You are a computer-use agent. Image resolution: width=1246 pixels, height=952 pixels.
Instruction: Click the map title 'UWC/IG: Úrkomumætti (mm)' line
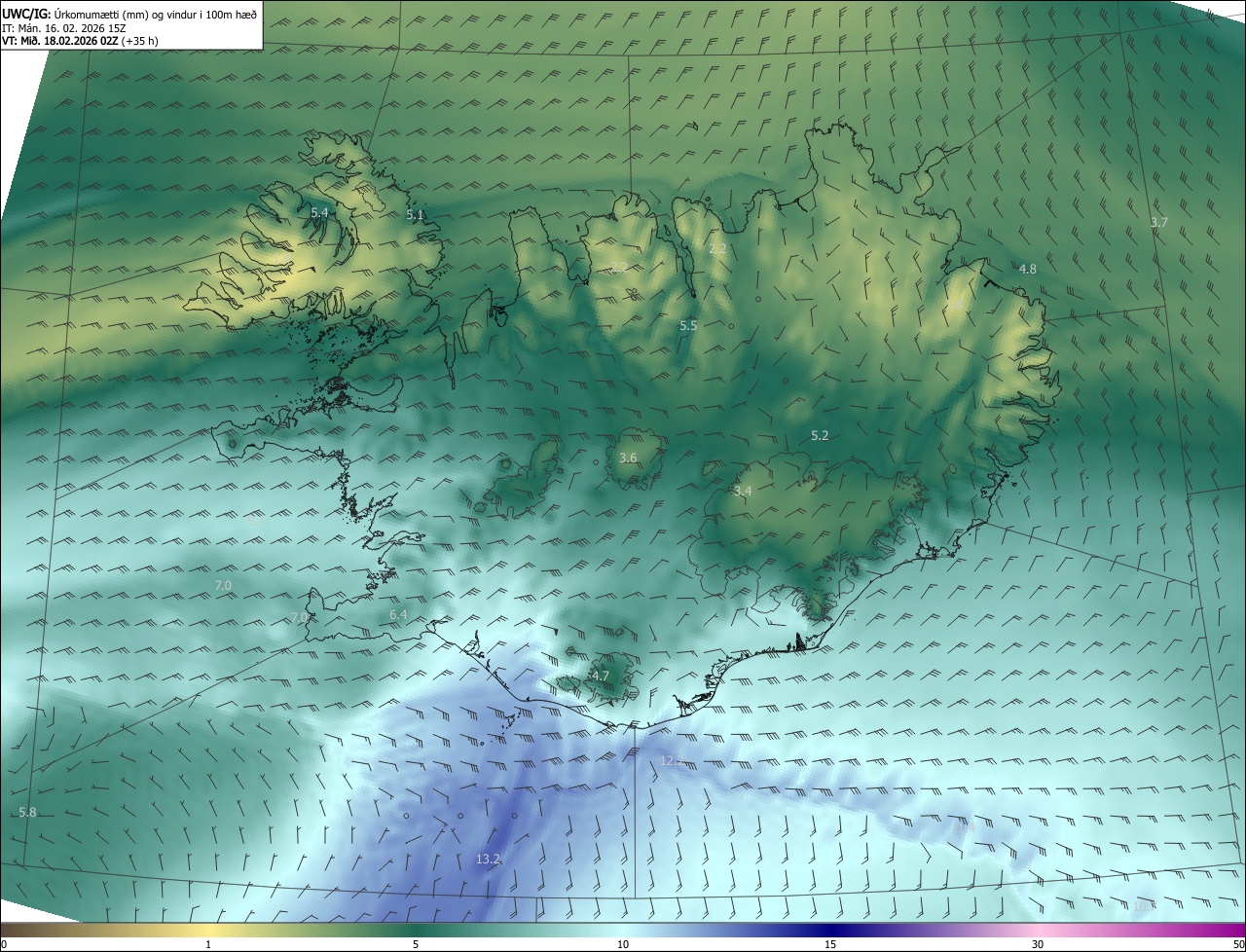pos(129,14)
